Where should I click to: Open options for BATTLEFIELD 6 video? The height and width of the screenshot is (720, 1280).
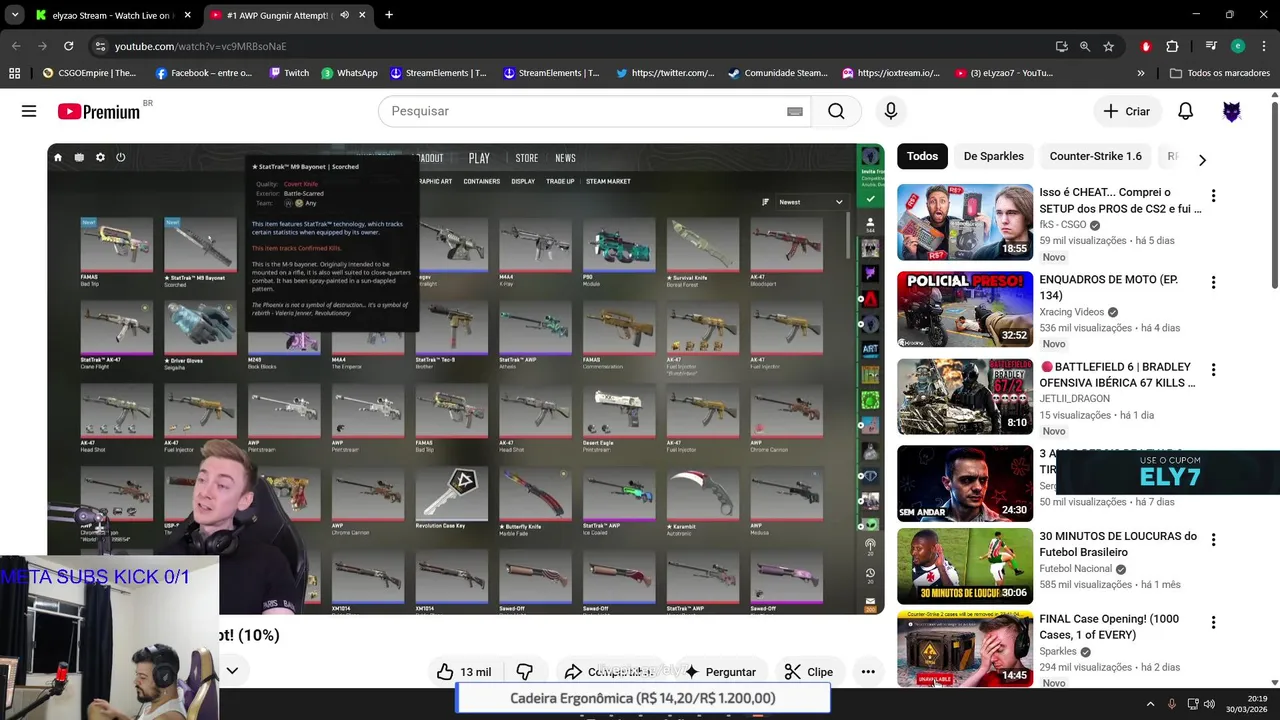coord(1213,370)
